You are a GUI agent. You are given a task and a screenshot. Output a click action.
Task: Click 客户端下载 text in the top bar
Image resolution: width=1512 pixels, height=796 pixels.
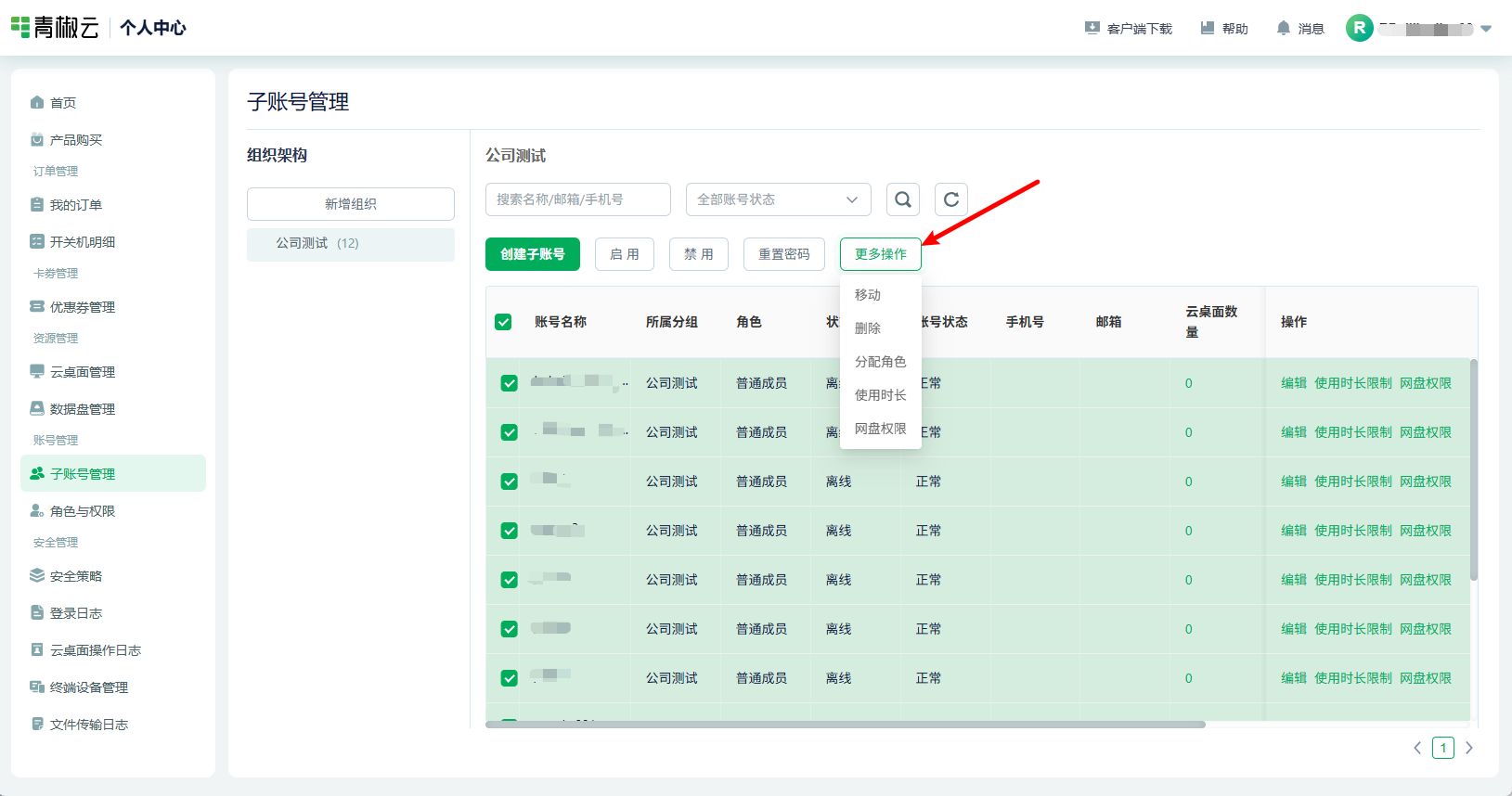coord(1140,29)
